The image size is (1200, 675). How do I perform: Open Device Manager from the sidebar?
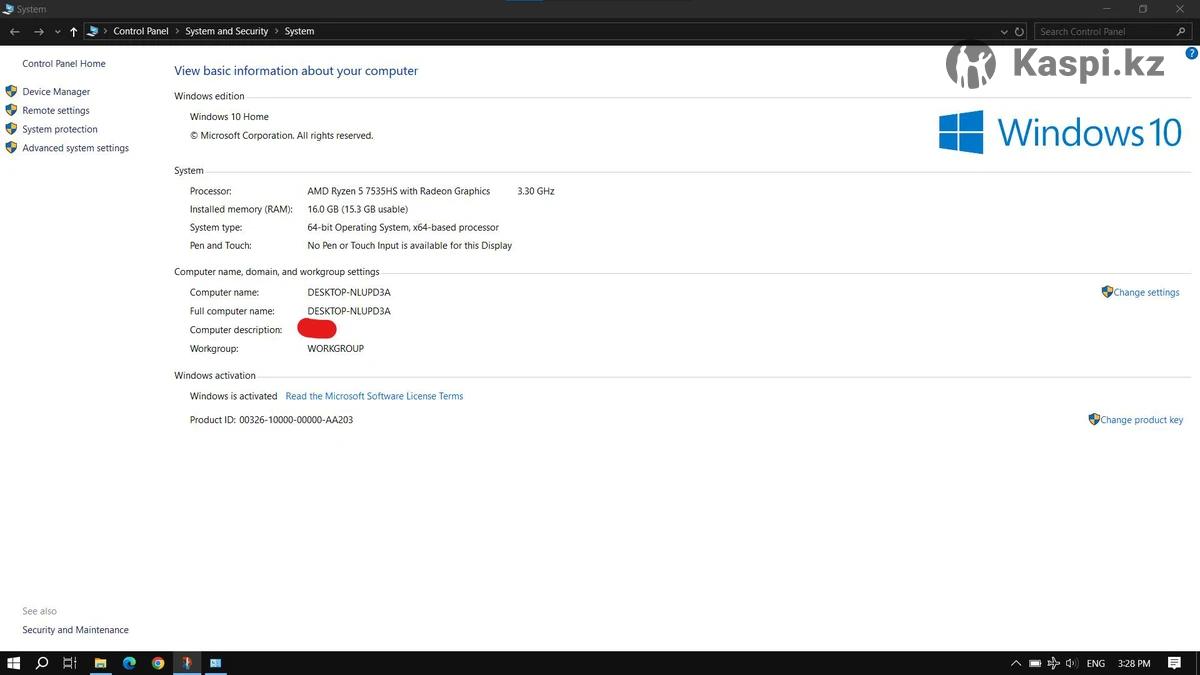click(x=56, y=92)
